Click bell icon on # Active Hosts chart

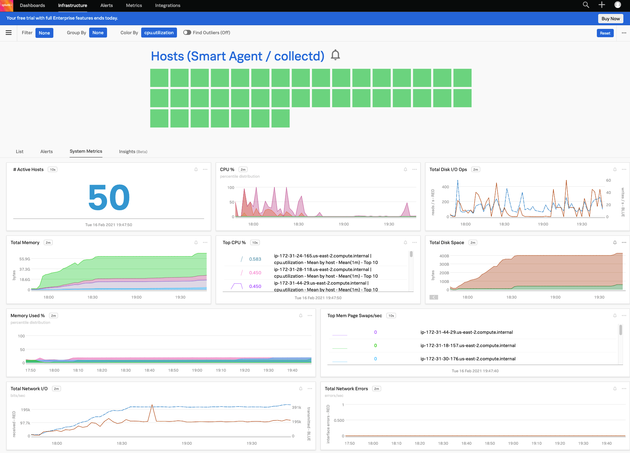[x=196, y=170]
